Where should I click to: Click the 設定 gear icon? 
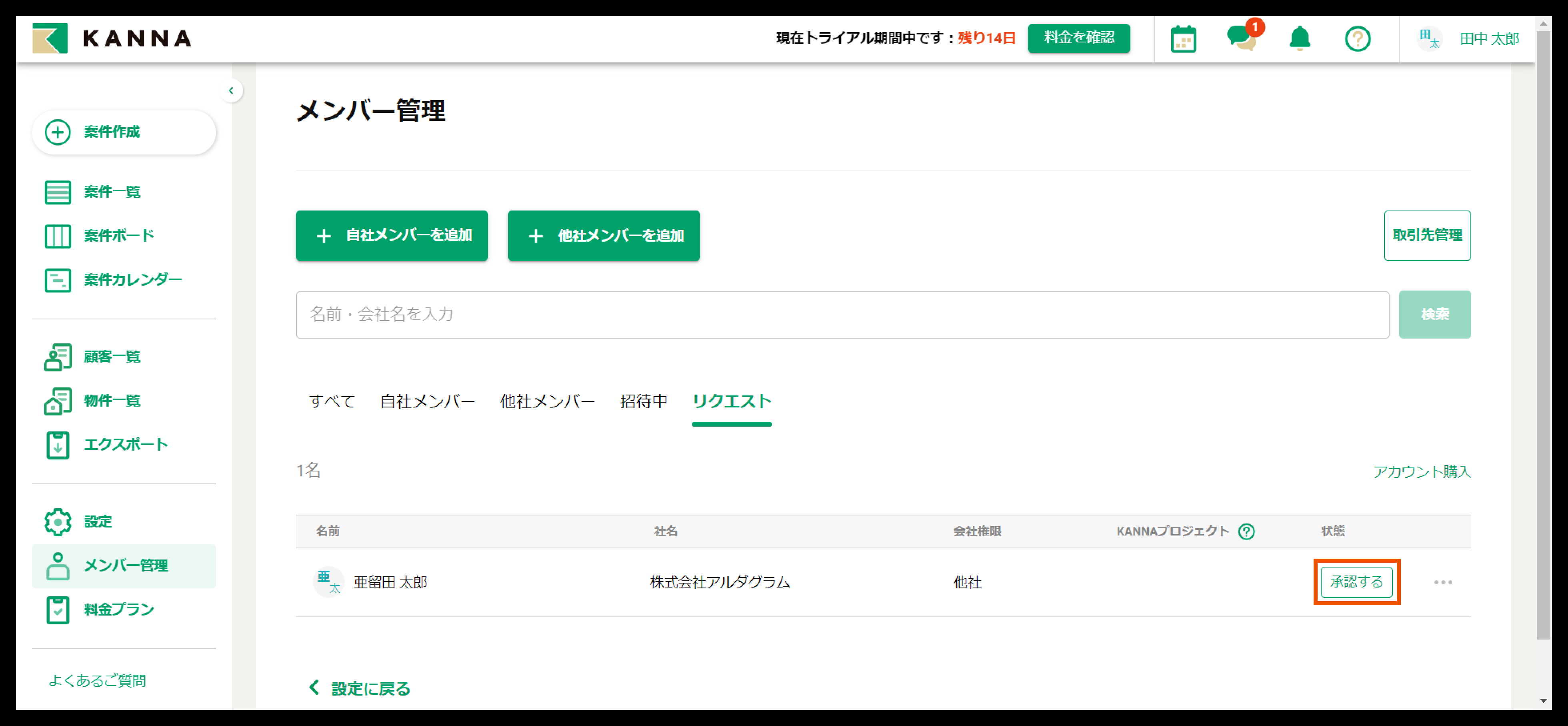point(58,522)
